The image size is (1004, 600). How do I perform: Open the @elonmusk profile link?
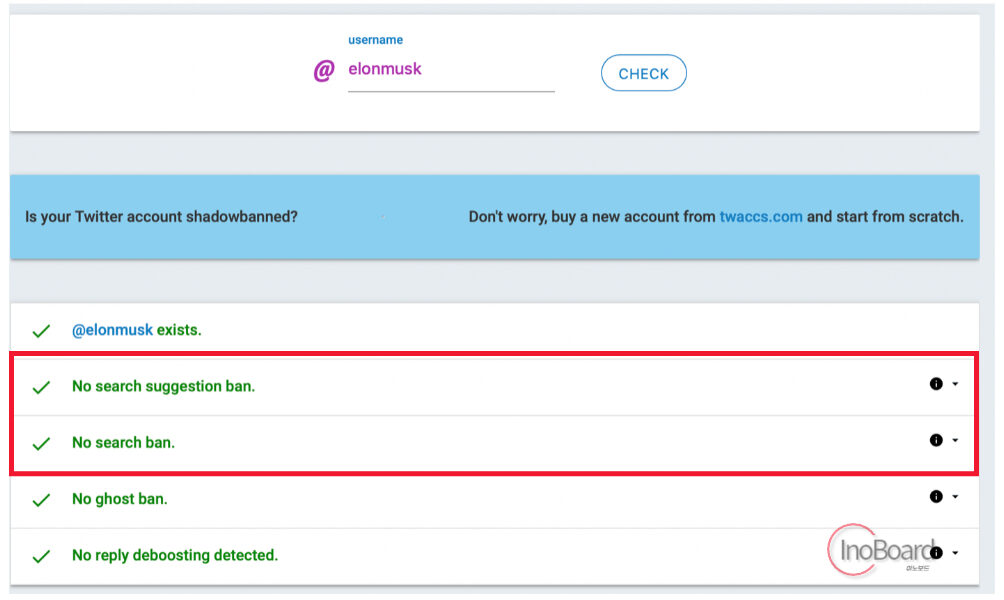tap(112, 330)
